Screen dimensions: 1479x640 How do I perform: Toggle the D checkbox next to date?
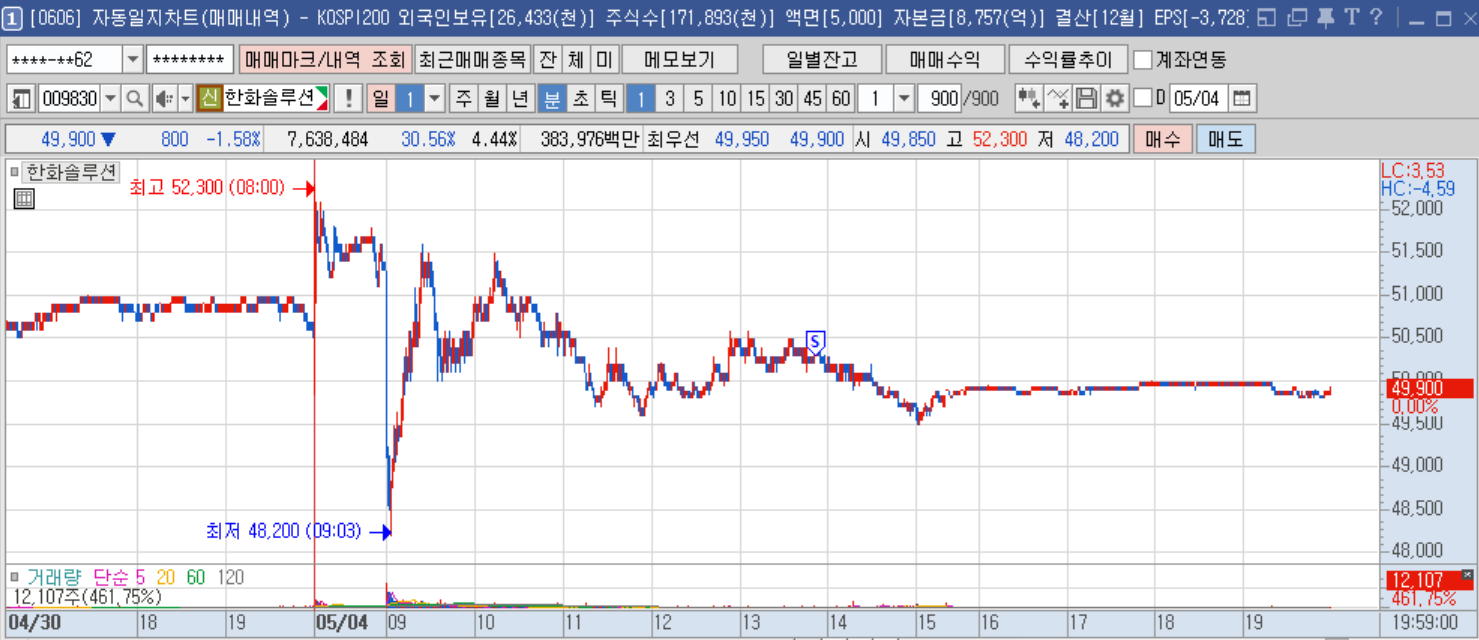pyautogui.click(x=1142, y=99)
